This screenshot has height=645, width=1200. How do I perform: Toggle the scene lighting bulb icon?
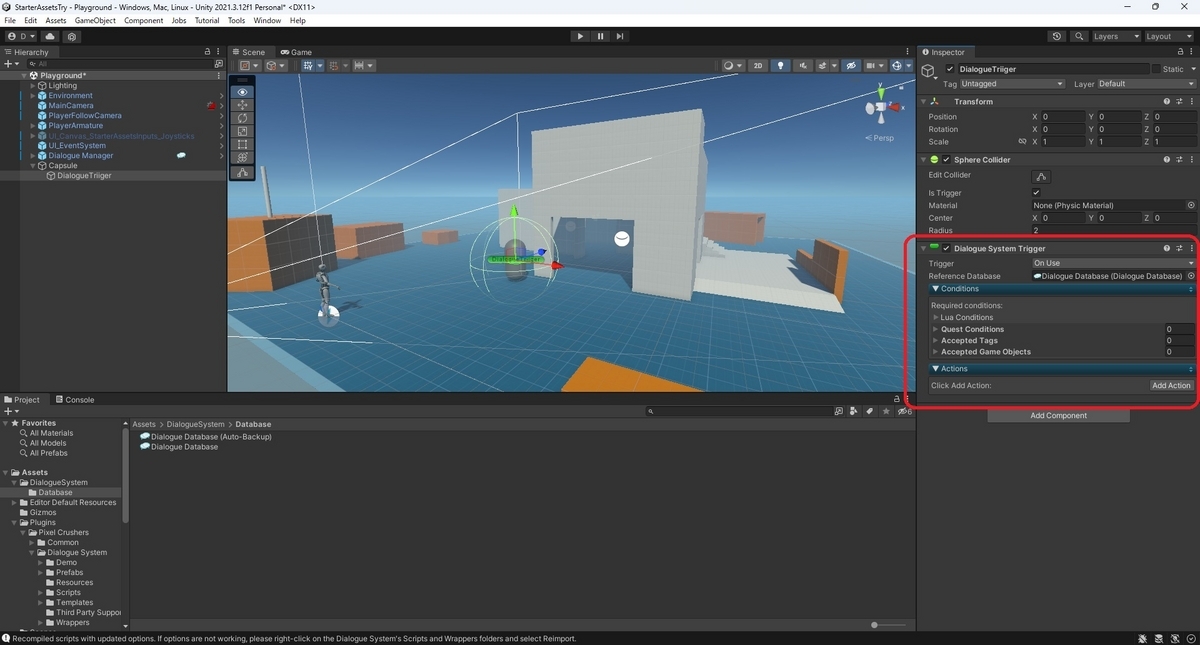tap(781, 66)
